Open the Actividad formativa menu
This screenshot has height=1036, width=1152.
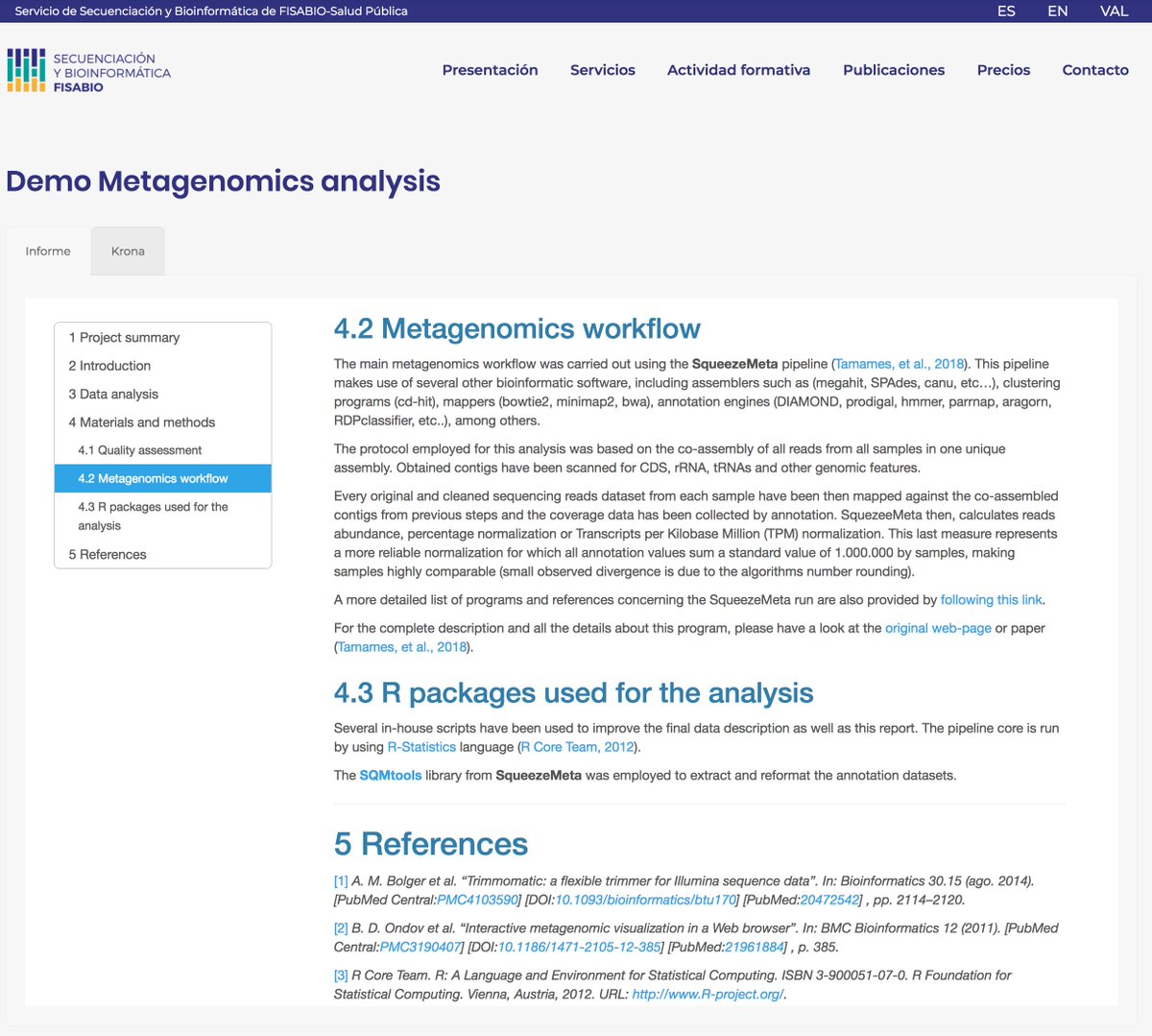(738, 70)
